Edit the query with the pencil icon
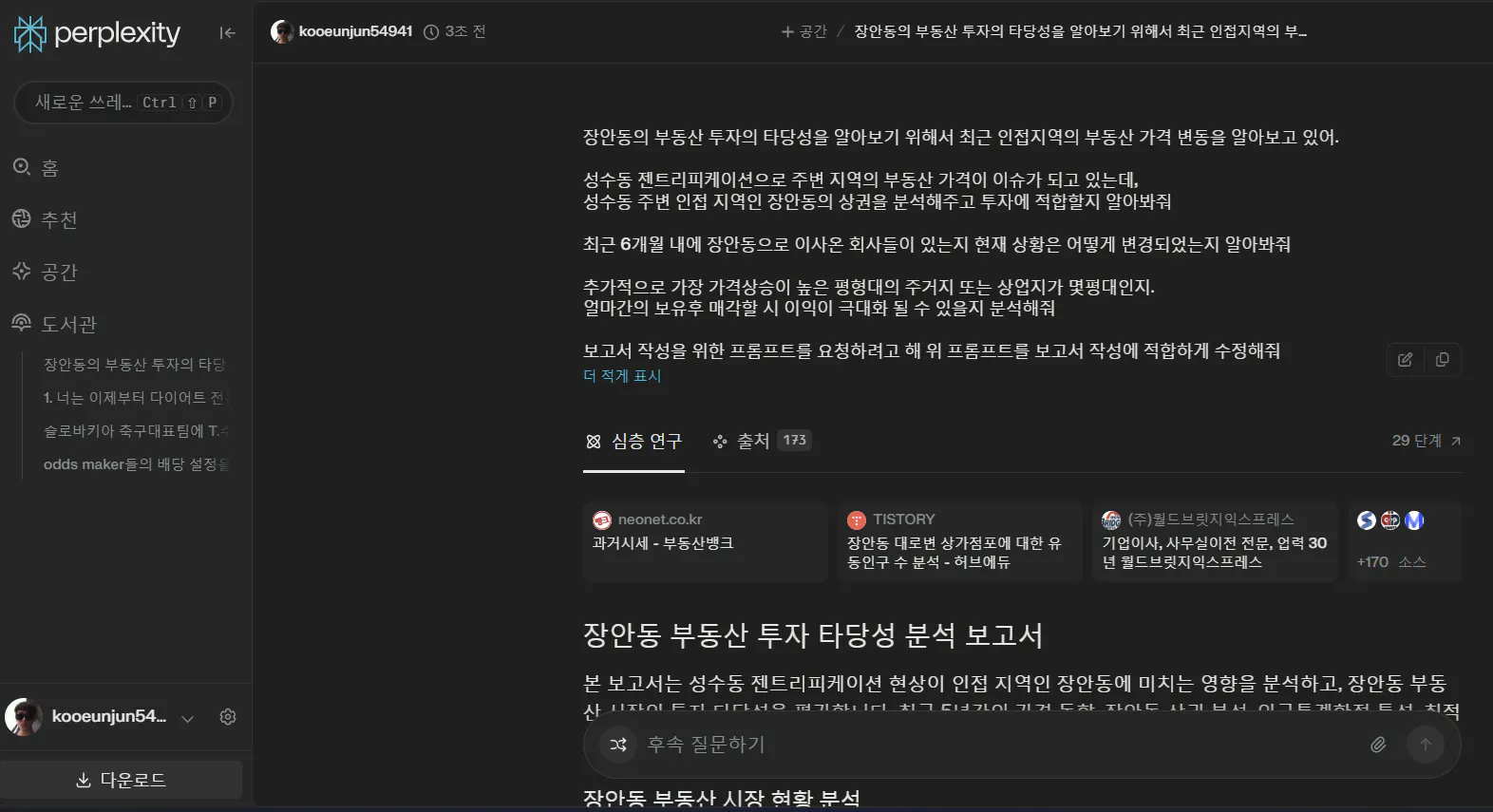This screenshot has height=812, width=1493. coord(1406,360)
